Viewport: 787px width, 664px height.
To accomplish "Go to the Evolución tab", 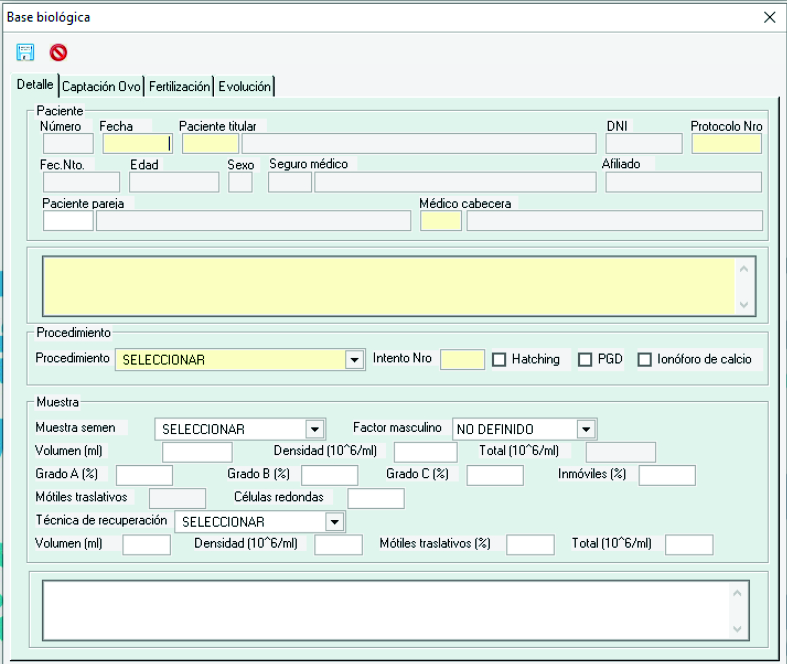I will click(x=245, y=87).
